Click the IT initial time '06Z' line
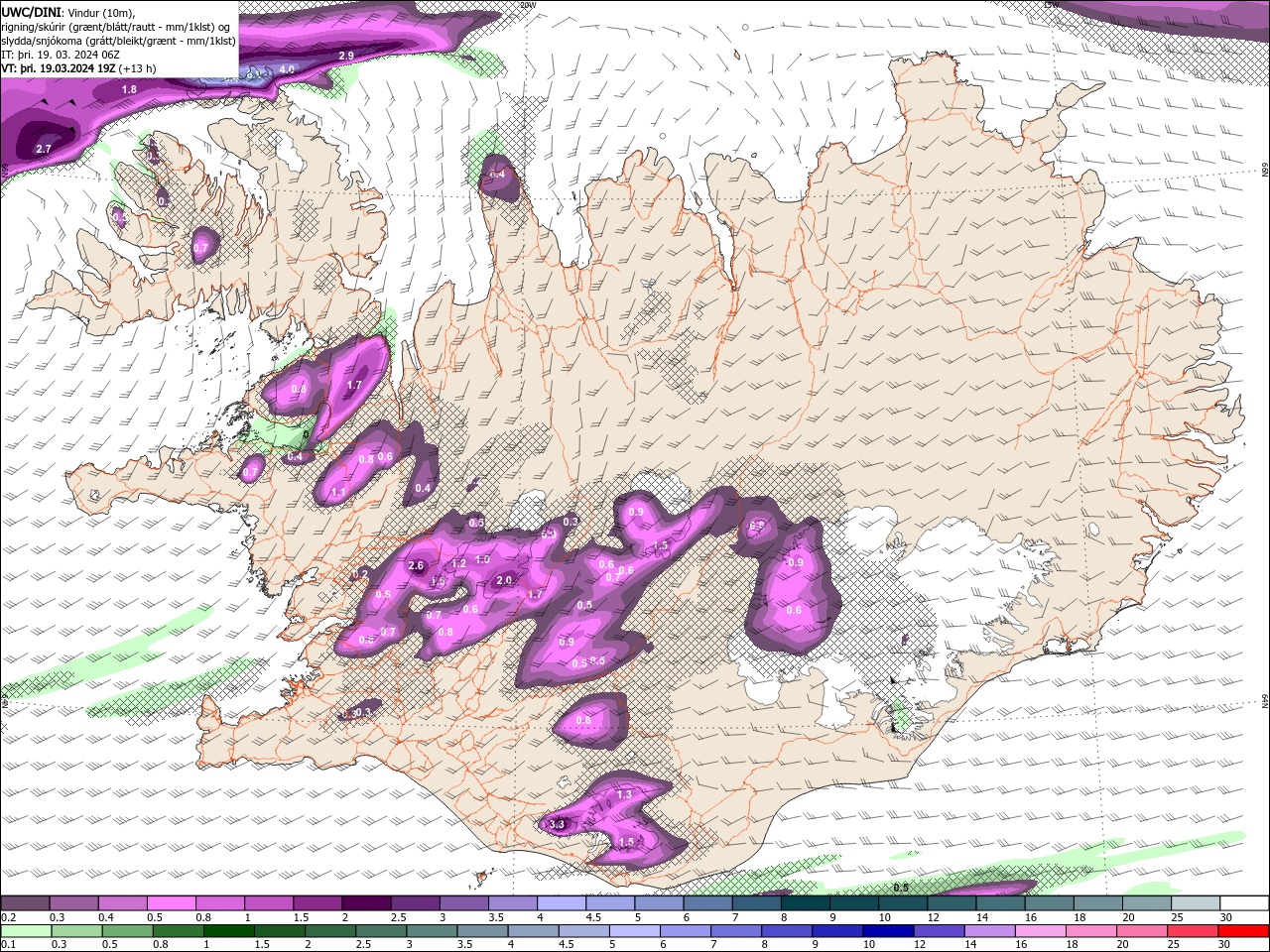 point(60,55)
